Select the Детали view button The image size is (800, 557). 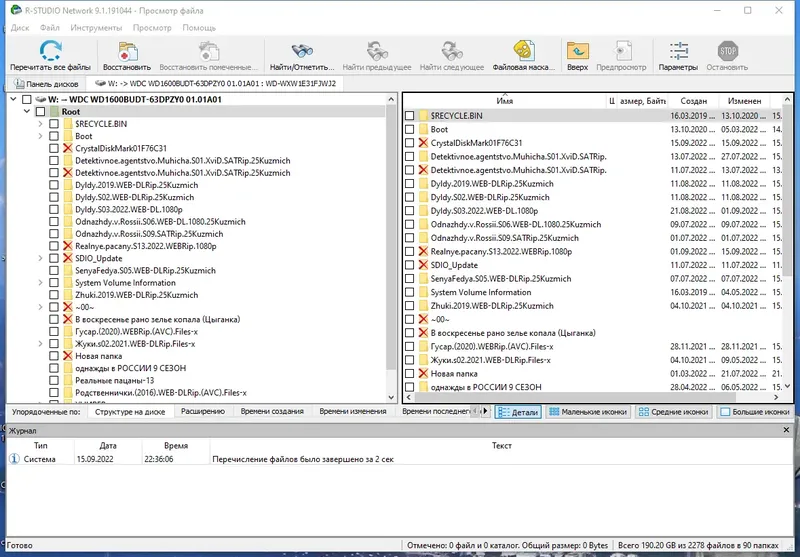coord(518,412)
